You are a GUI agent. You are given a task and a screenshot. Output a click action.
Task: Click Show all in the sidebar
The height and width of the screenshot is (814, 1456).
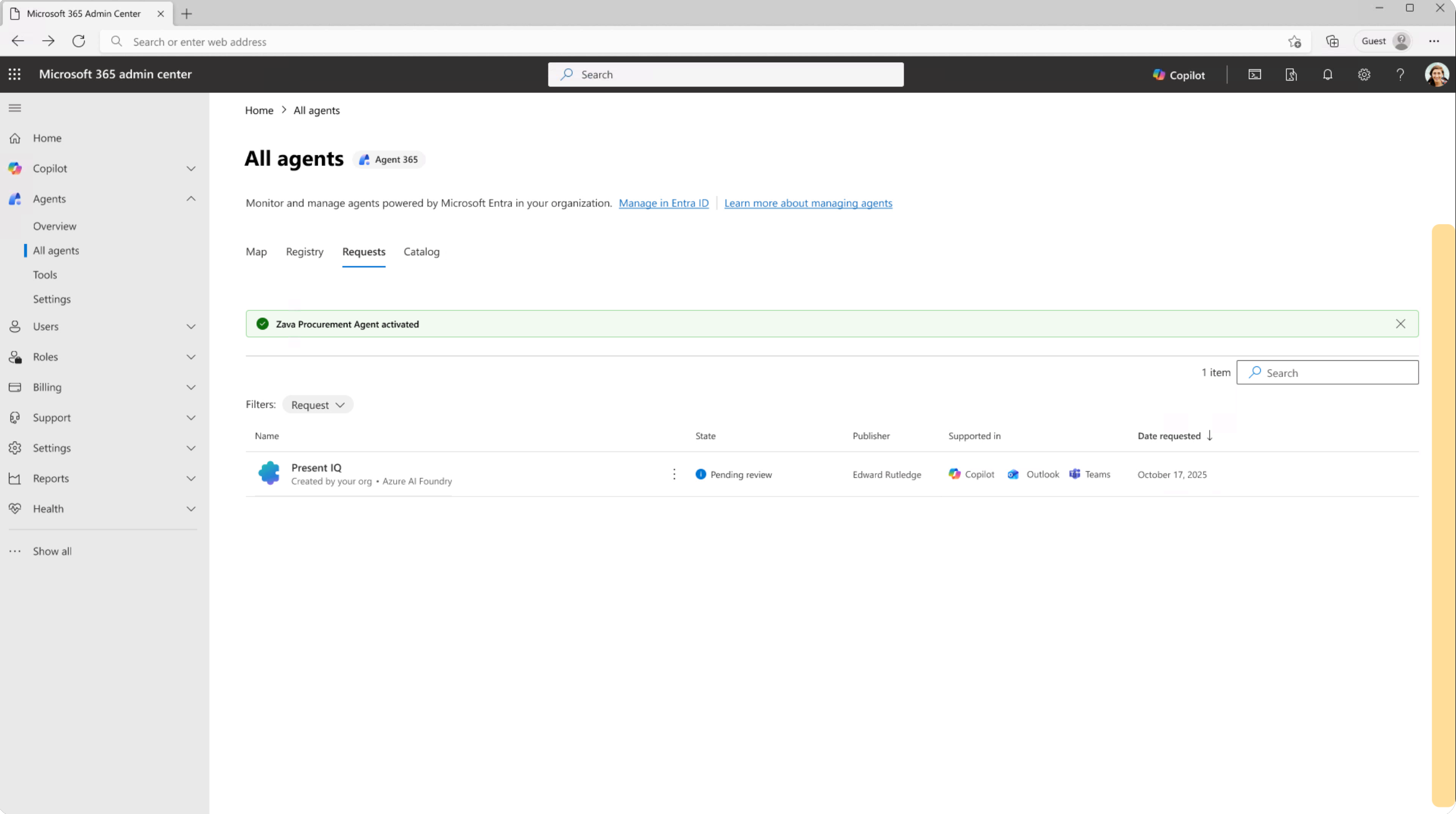[x=52, y=552]
